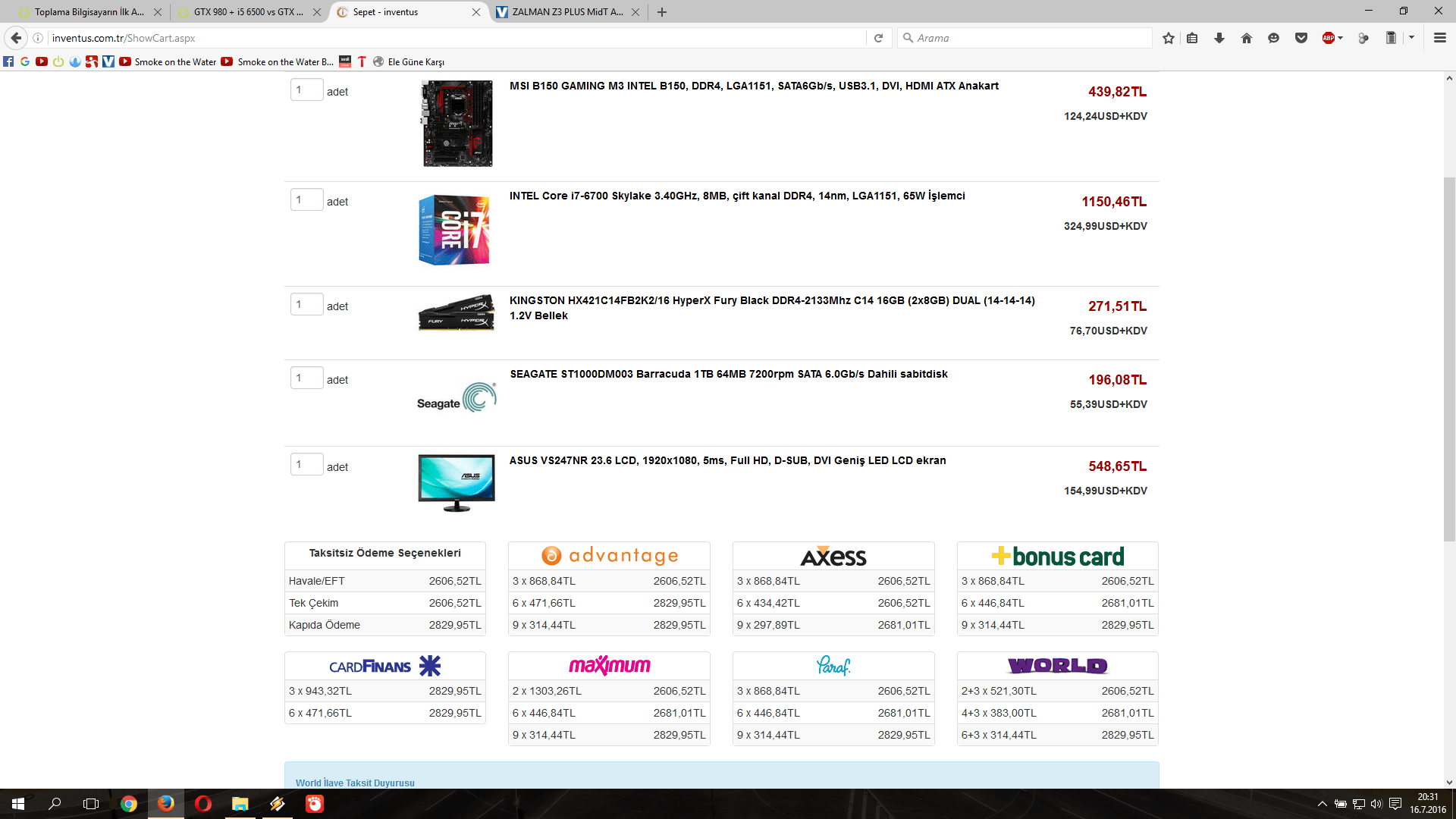Click the Adblock Plus ABP icon
The image size is (1456, 819).
1328,38
